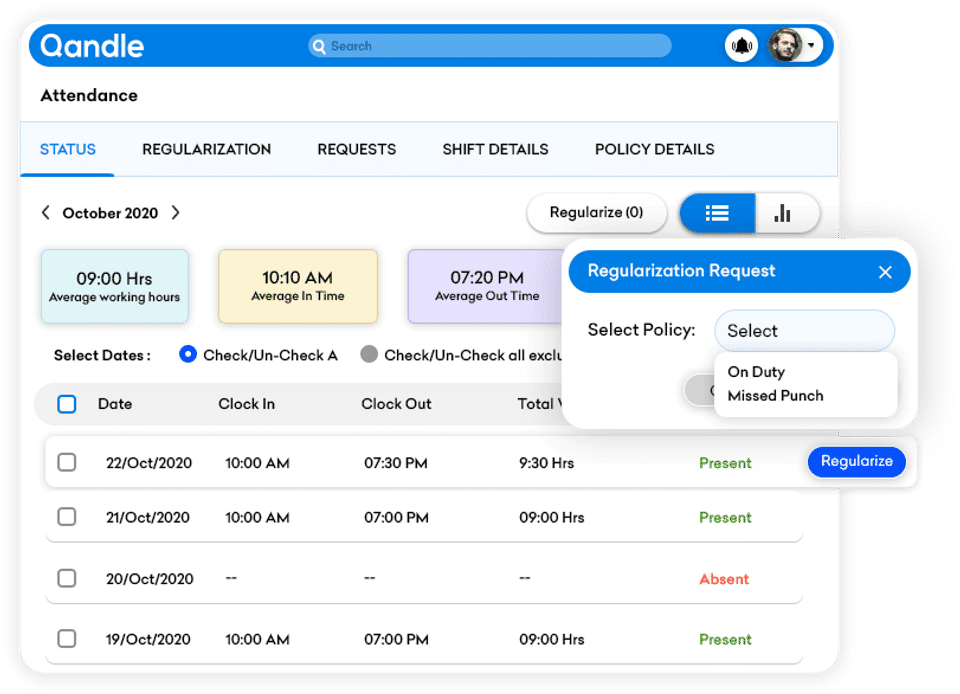The image size is (960, 694).
Task: Click the Regularize (0) button
Action: point(596,212)
